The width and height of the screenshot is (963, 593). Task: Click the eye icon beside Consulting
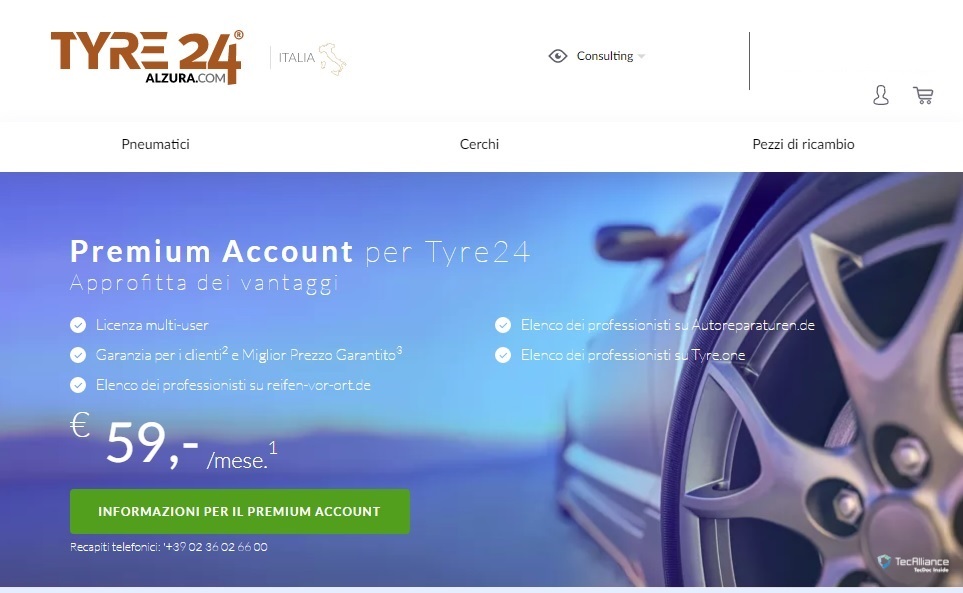[x=558, y=56]
